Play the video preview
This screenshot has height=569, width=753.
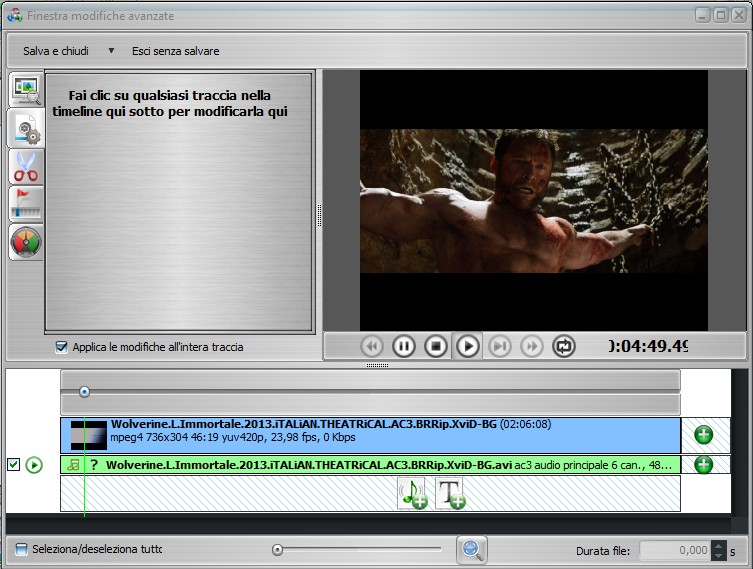[x=468, y=346]
